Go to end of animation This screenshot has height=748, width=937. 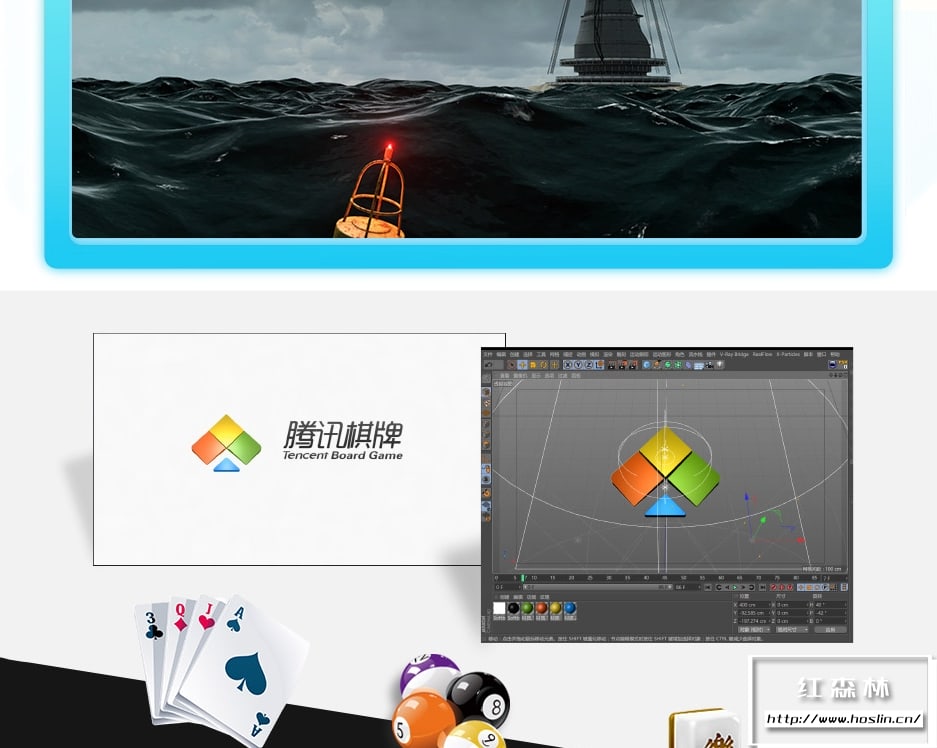(x=763, y=587)
